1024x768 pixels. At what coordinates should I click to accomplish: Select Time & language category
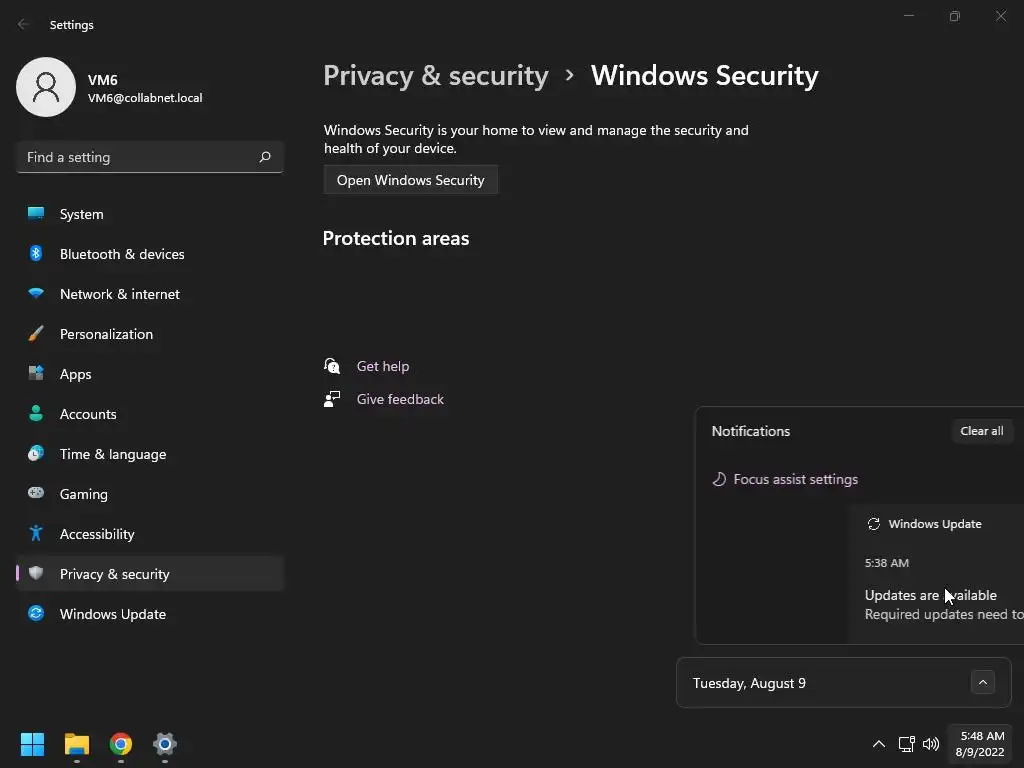pyautogui.click(x=113, y=454)
